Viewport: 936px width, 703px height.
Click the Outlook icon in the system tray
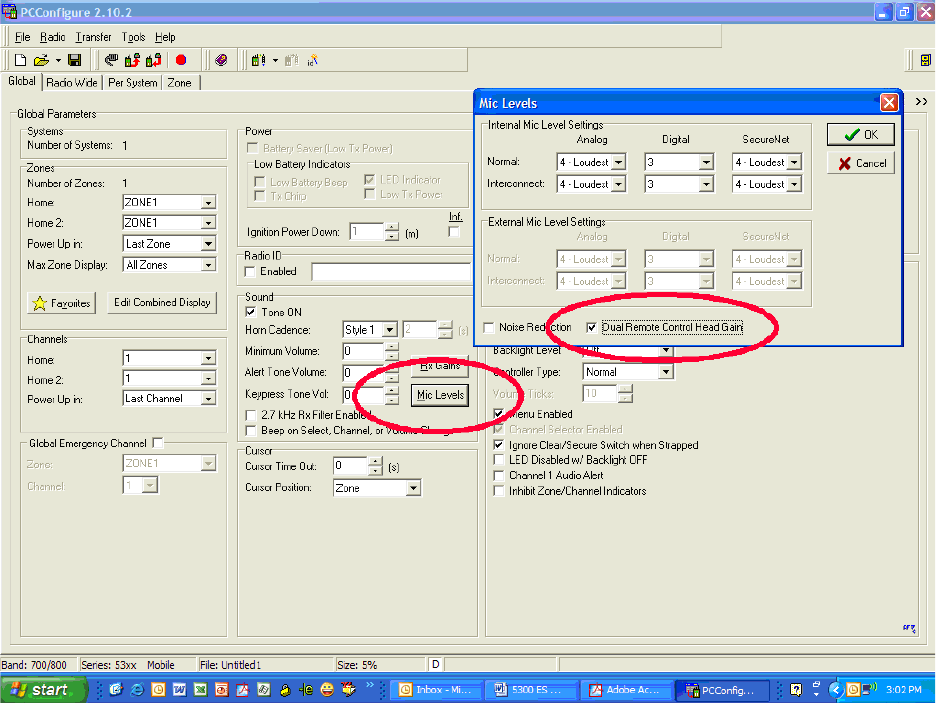[853, 690]
